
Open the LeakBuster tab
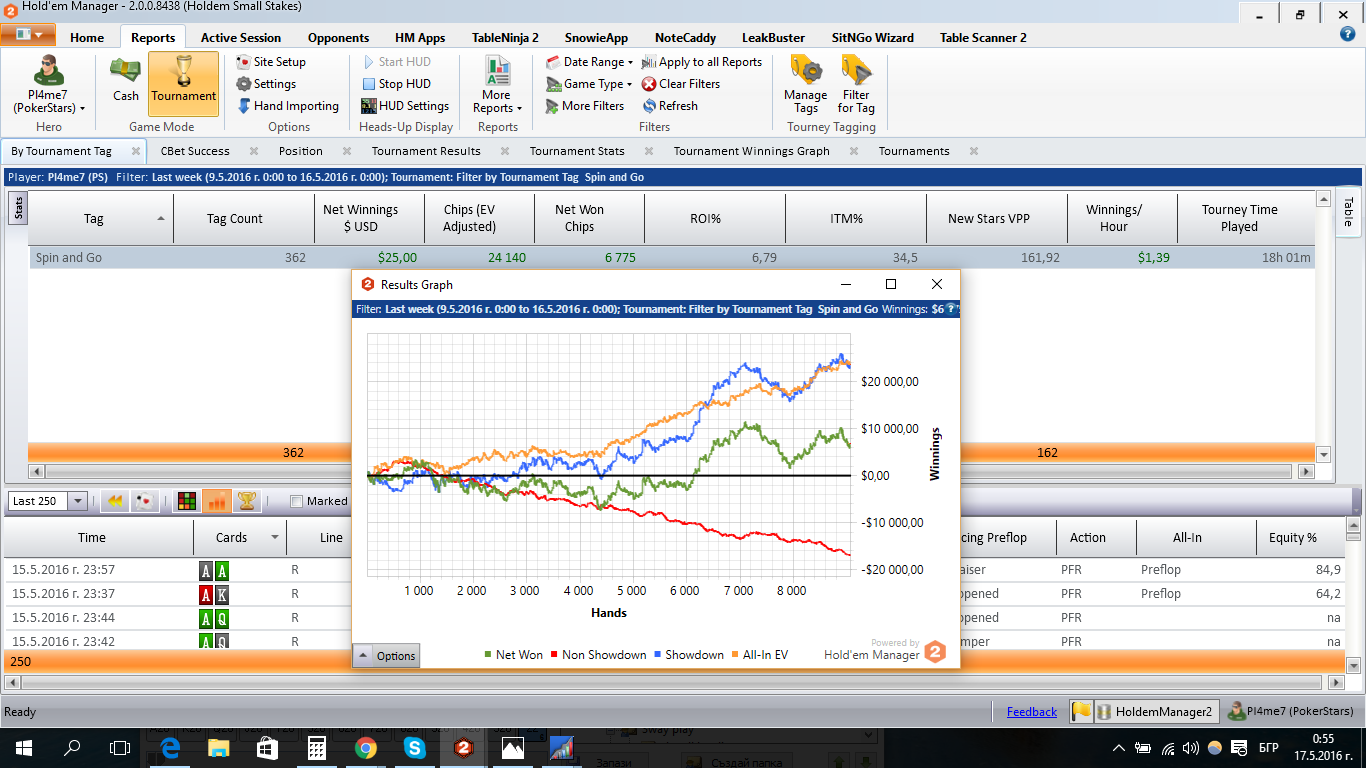pyautogui.click(x=774, y=38)
